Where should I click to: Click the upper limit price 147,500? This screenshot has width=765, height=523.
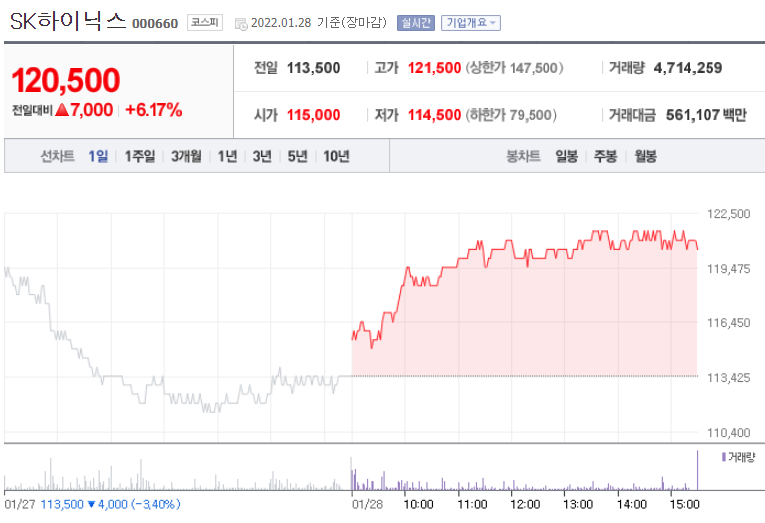click(x=533, y=68)
